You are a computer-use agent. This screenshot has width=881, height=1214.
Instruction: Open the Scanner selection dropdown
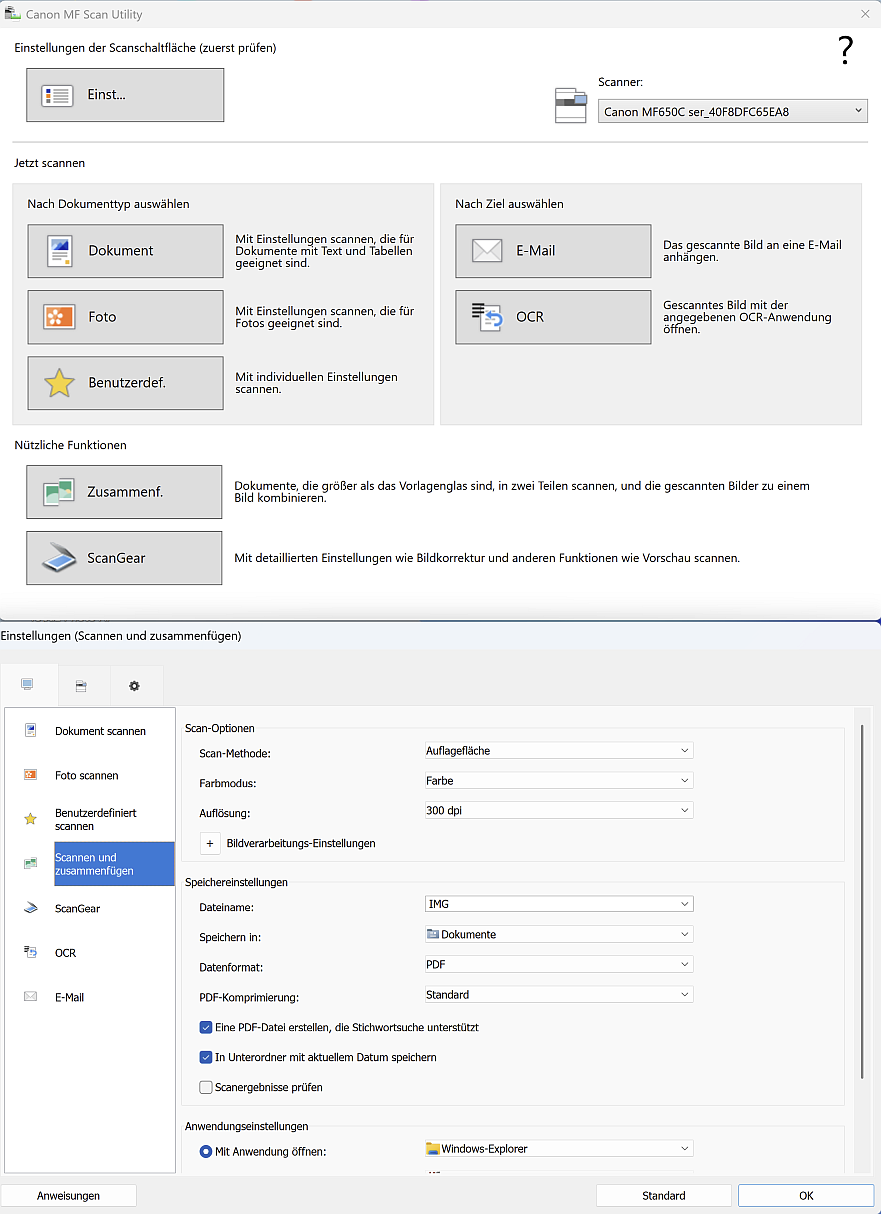[733, 111]
